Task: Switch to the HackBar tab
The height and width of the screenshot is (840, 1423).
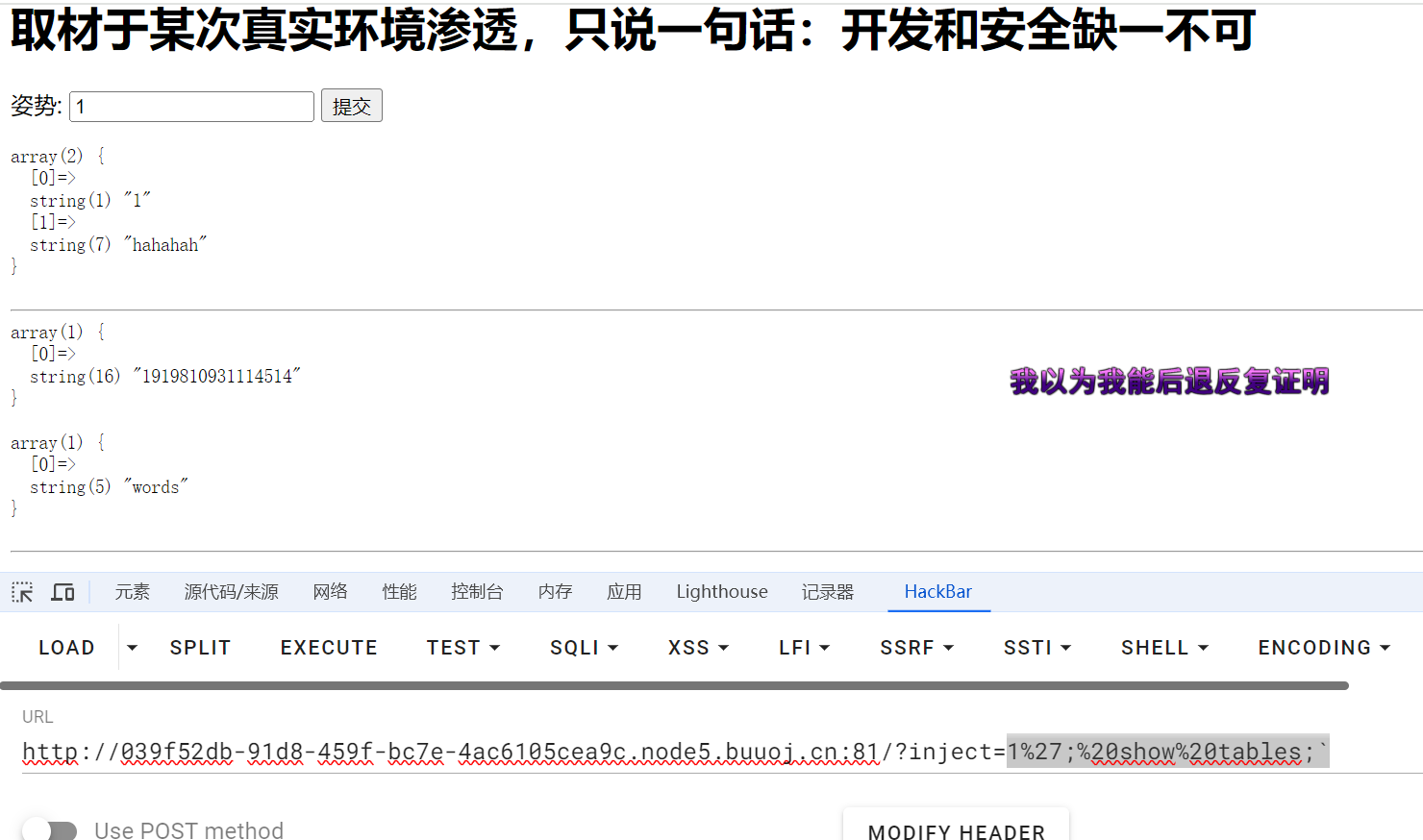Action: point(937,592)
